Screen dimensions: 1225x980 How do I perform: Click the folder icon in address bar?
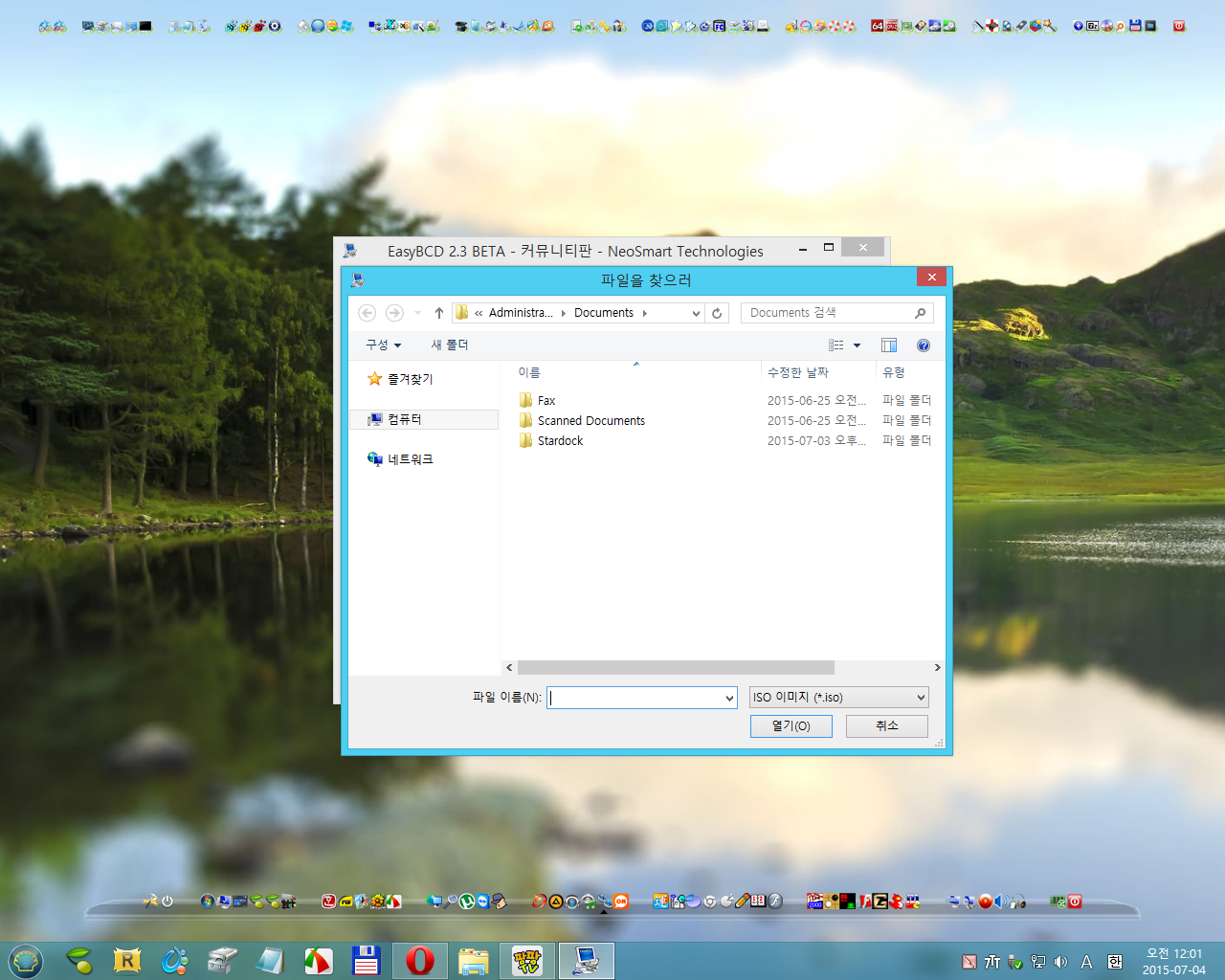pos(462,313)
